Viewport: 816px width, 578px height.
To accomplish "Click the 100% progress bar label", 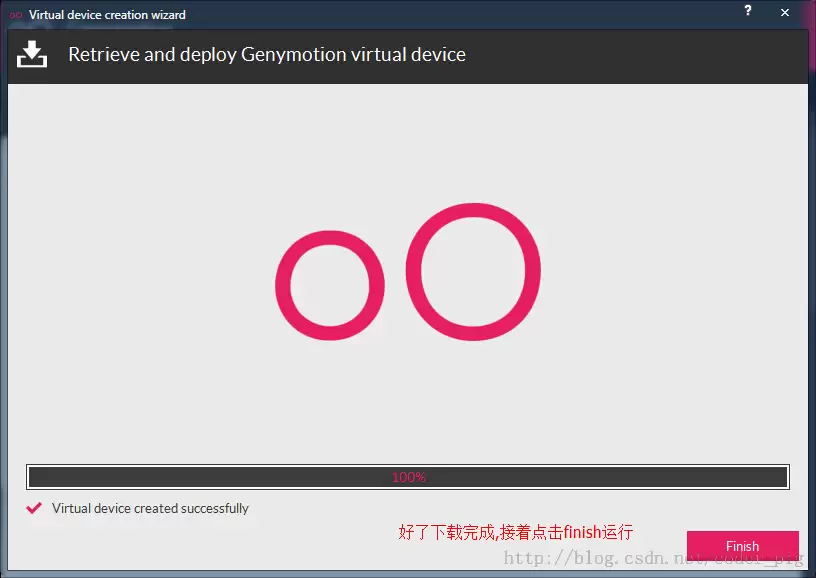I will coord(409,477).
